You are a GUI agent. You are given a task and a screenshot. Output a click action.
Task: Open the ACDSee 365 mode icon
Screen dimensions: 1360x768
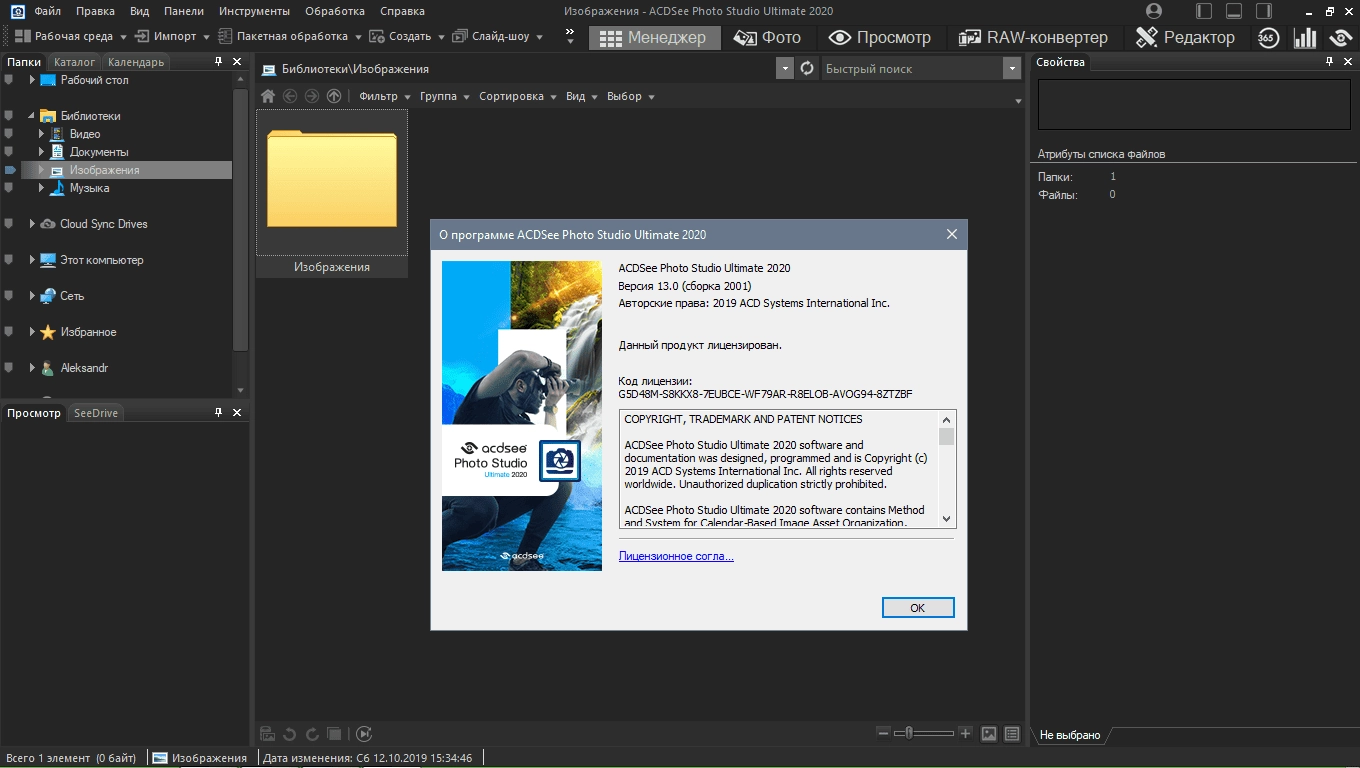pos(1268,38)
